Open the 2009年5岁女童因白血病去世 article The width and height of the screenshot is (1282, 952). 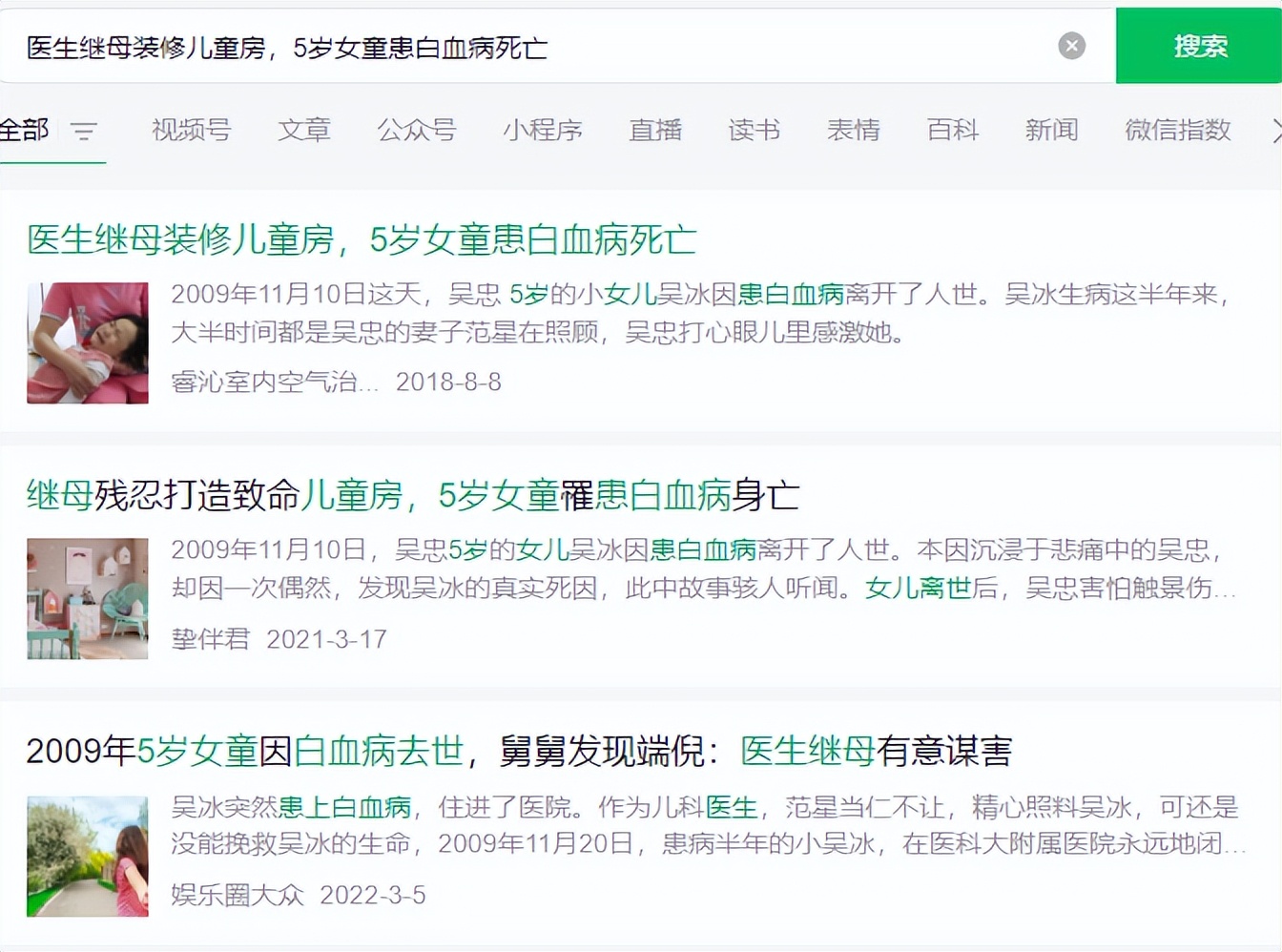click(x=522, y=752)
